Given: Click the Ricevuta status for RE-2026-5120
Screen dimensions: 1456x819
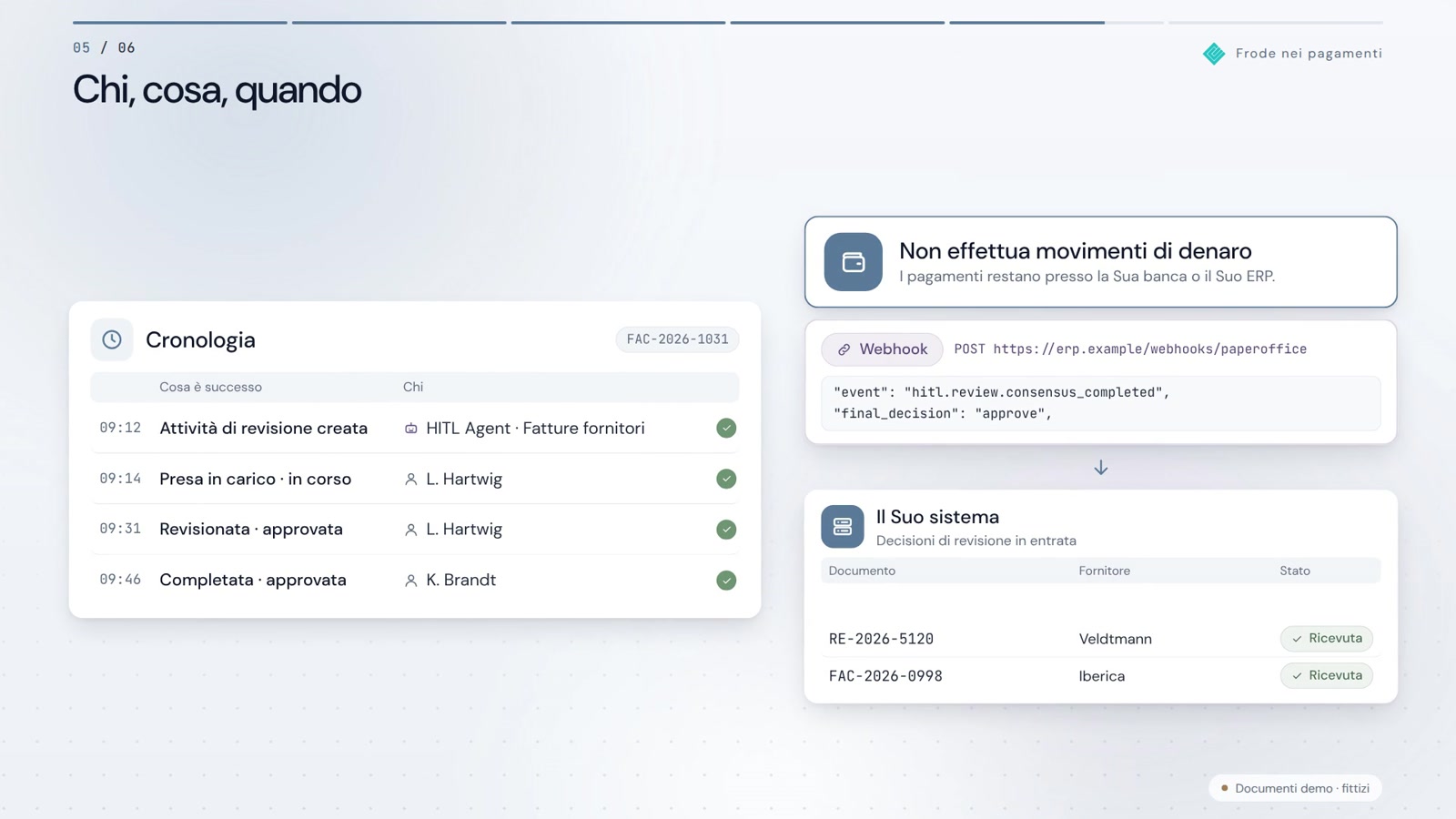Looking at the screenshot, I should [1327, 639].
